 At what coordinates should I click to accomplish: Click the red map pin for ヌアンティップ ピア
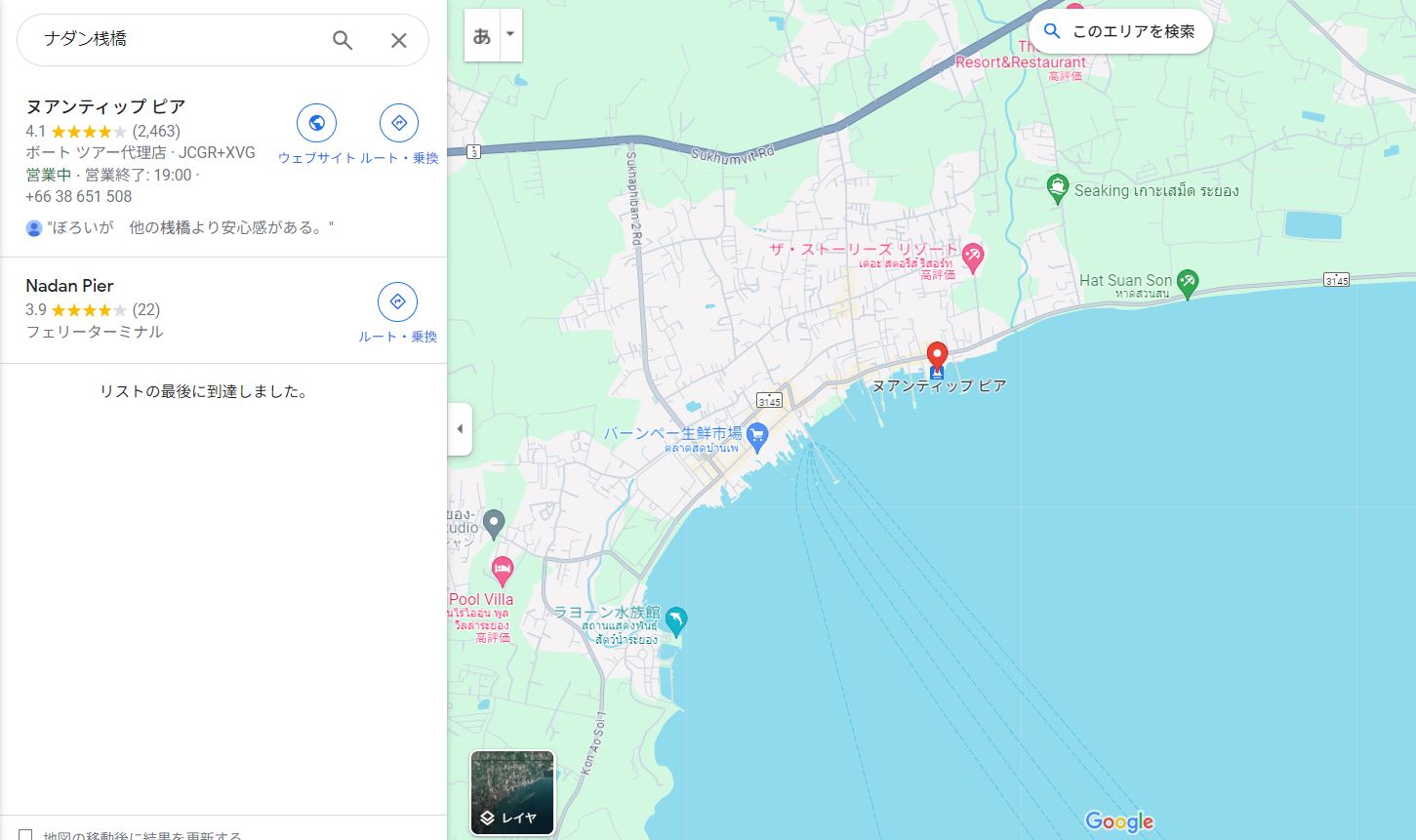coord(937,356)
